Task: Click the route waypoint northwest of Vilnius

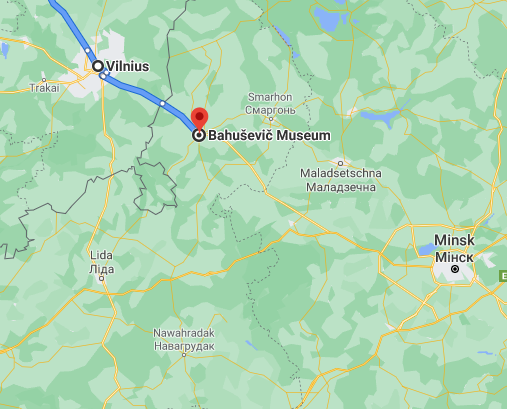Action: click(88, 51)
